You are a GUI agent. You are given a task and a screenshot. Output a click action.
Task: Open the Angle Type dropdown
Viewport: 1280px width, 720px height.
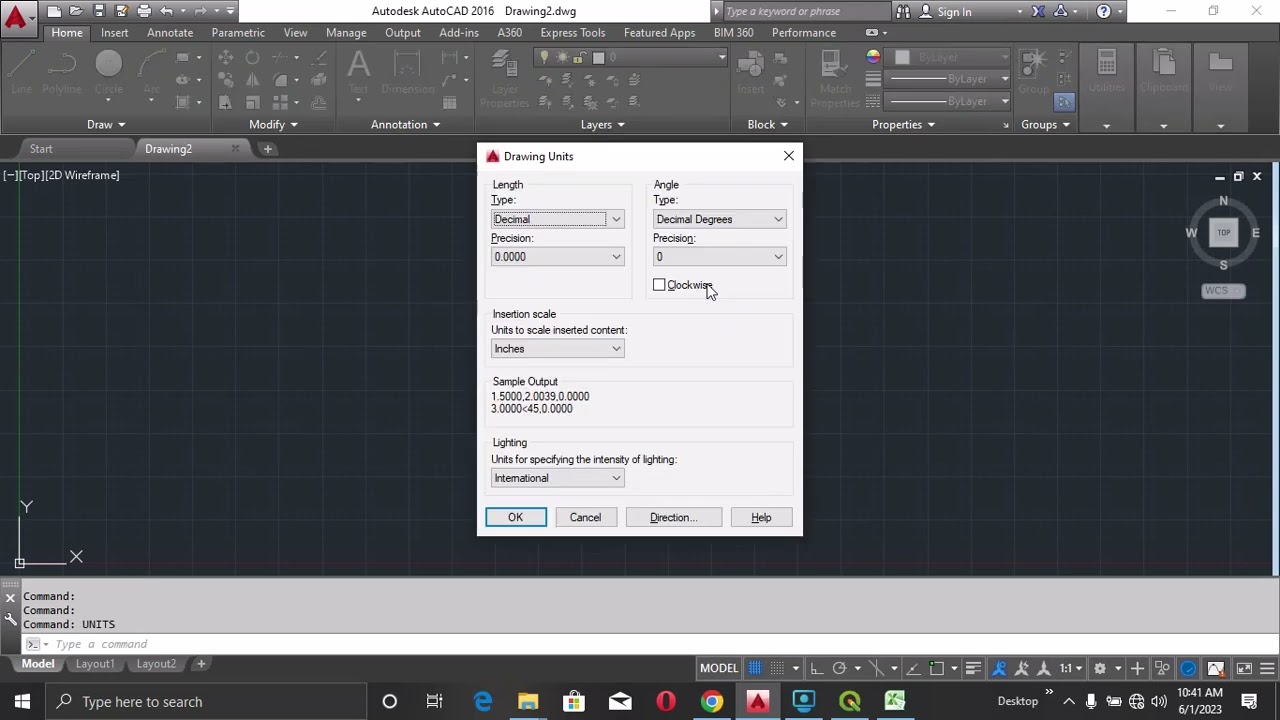click(x=719, y=219)
